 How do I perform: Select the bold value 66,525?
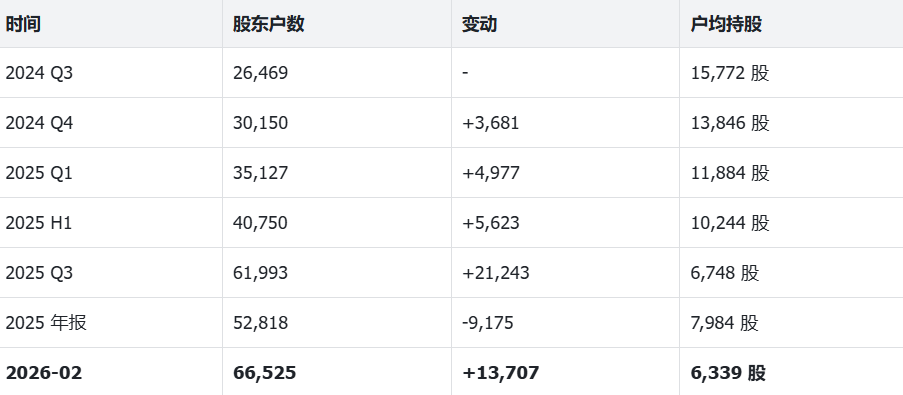point(264,373)
